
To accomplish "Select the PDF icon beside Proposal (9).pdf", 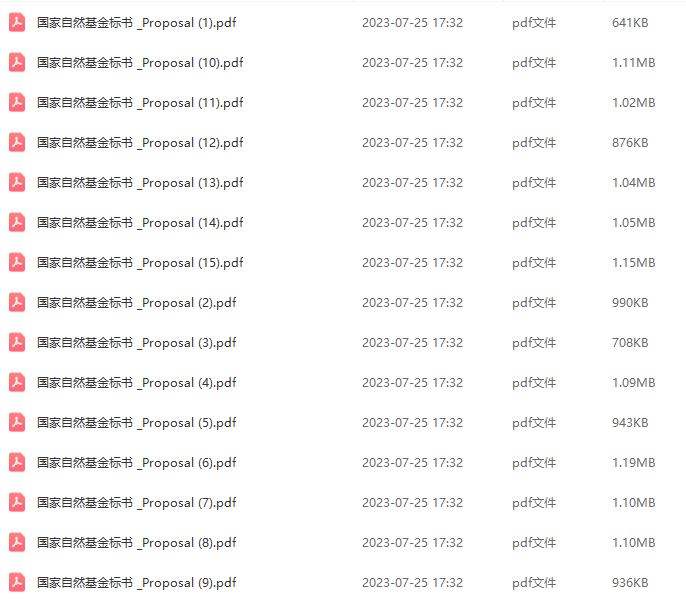I will [17, 583].
